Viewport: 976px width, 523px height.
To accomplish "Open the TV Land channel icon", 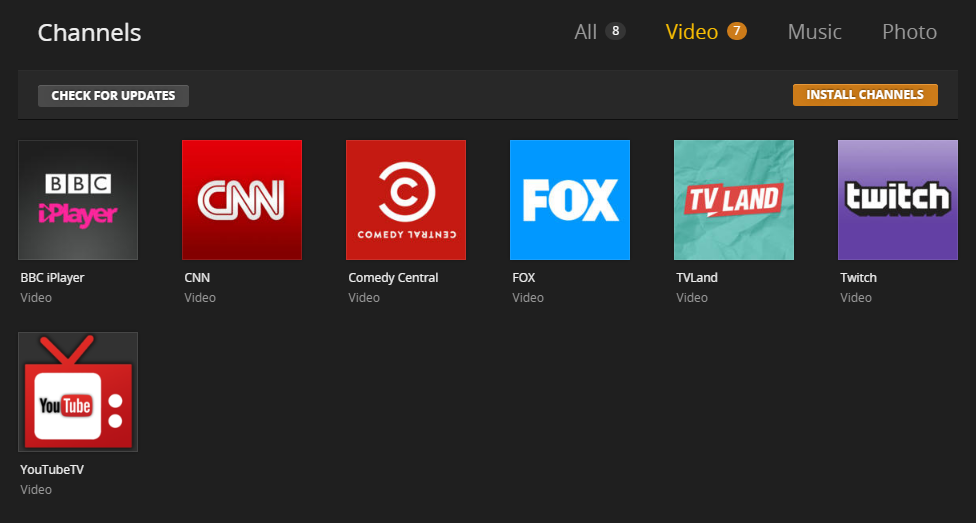I will pyautogui.click(x=734, y=200).
